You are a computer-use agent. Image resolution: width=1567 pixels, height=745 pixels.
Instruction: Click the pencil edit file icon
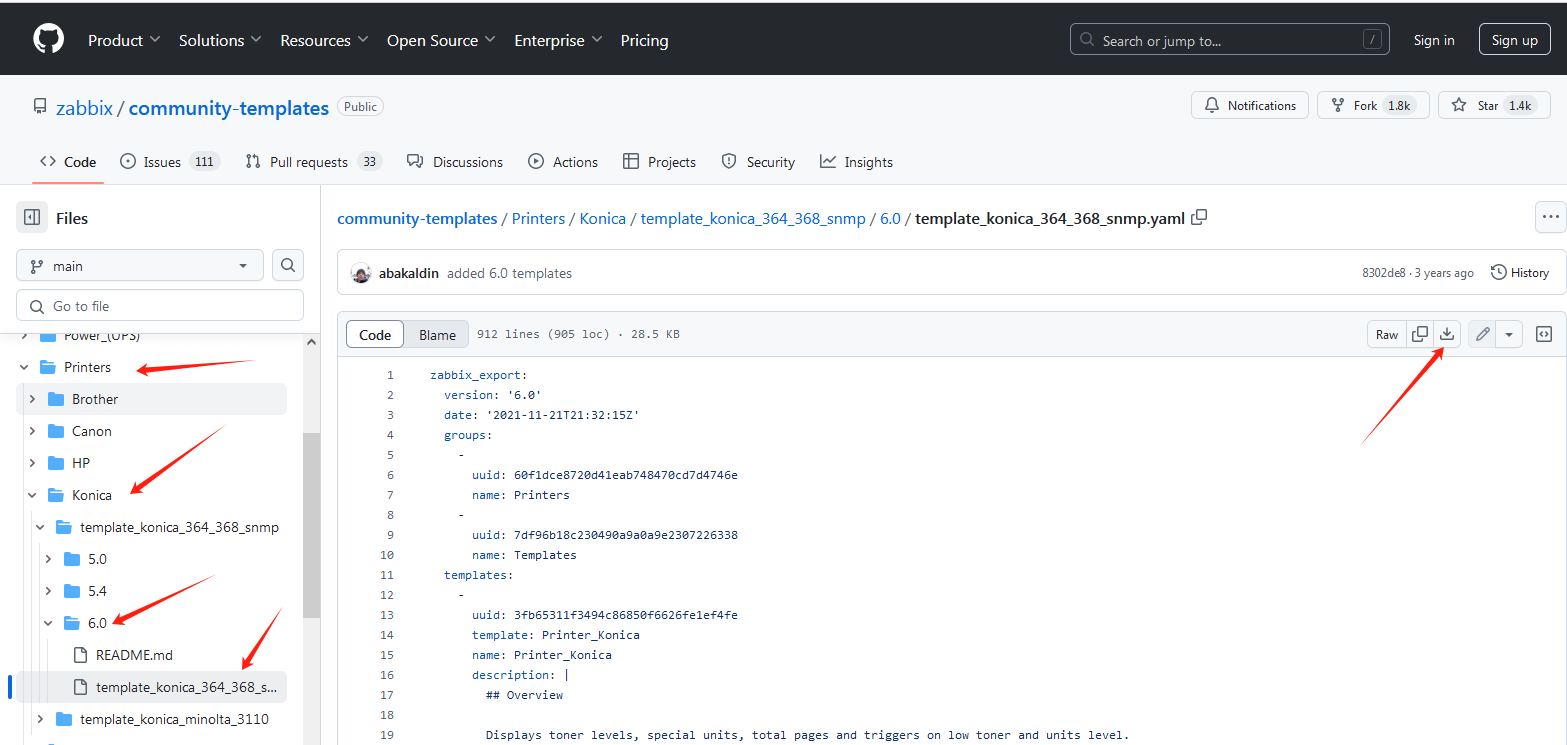click(x=1482, y=334)
